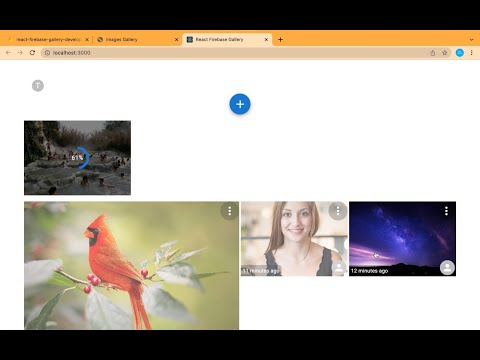Viewport: 480px width, 360px height.
Task: Open the options menu on the galaxy photo
Action: pyautogui.click(x=446, y=211)
